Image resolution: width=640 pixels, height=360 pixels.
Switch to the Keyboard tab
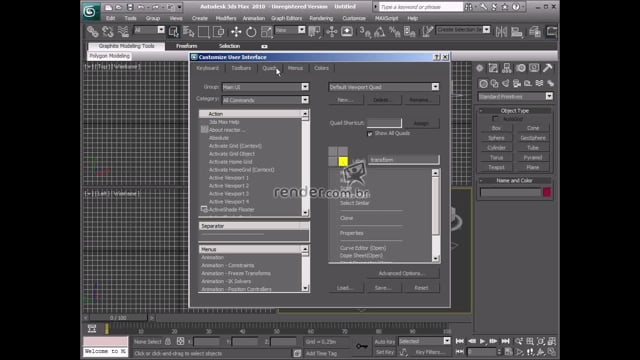(x=207, y=68)
